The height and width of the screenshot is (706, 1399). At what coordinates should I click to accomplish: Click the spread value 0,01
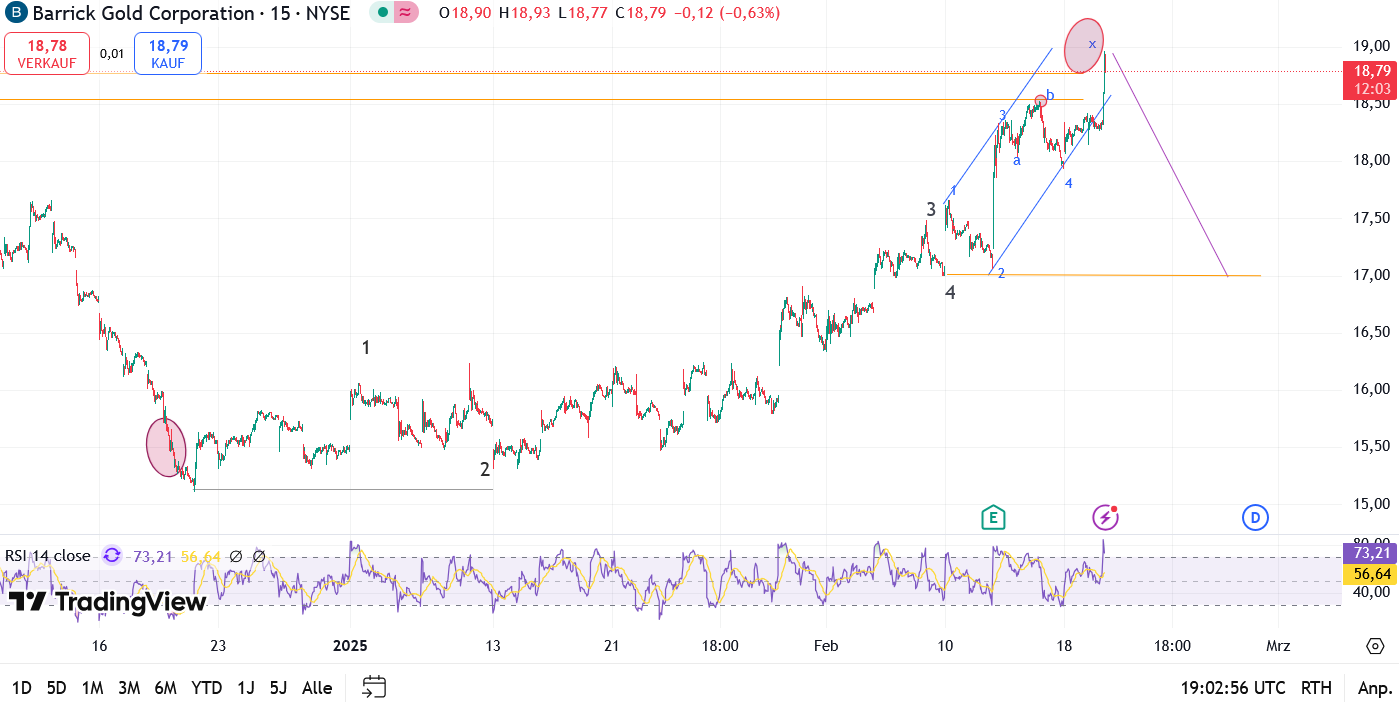pos(112,53)
